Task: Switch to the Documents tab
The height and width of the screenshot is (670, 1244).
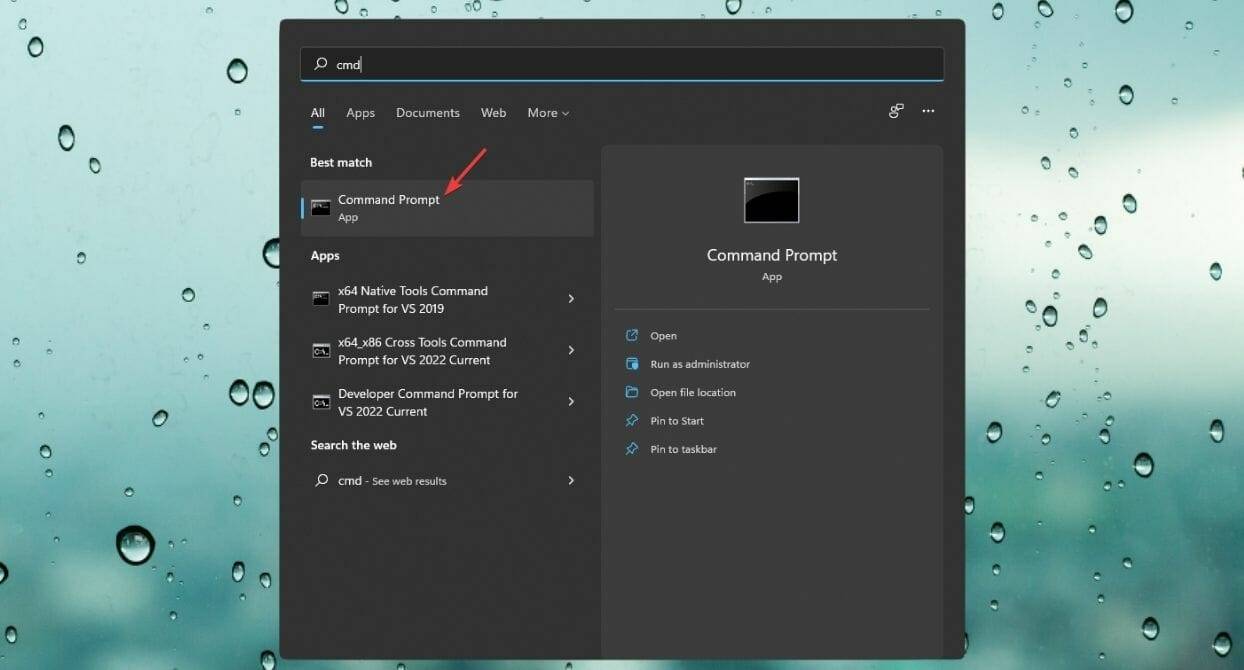Action: (427, 112)
